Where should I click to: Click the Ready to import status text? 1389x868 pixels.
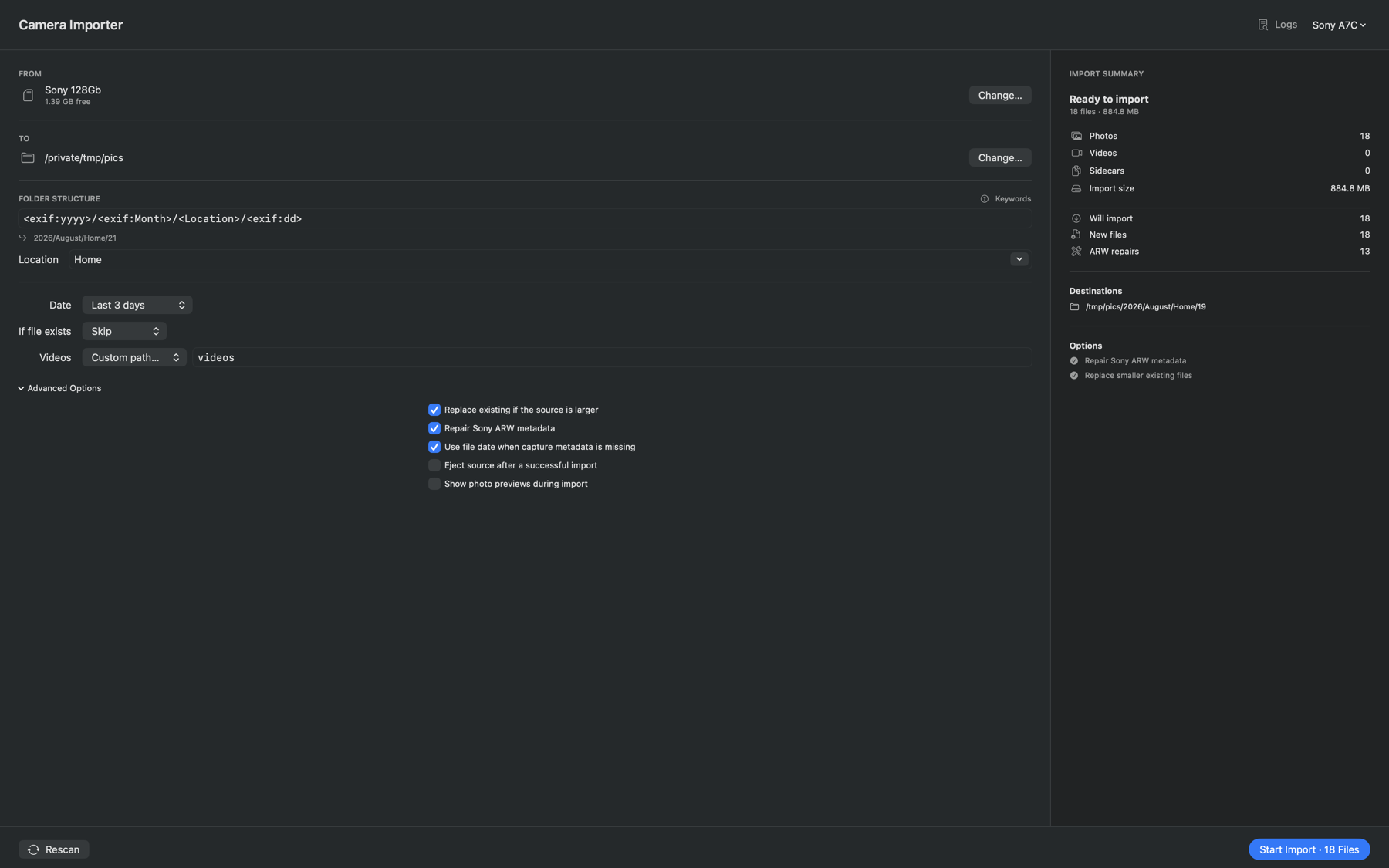click(x=1109, y=99)
